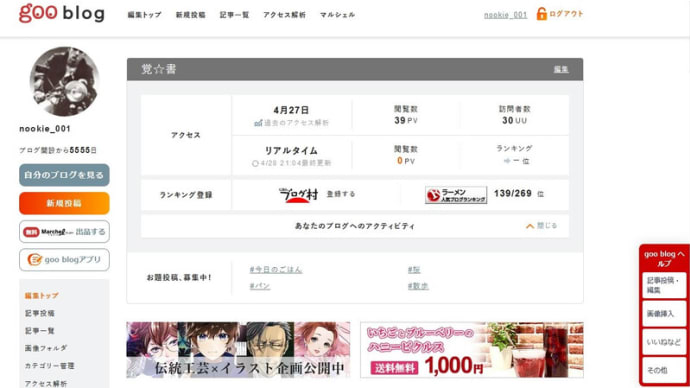
Task: Click the 編集 link in blog header
Action: (x=561, y=70)
